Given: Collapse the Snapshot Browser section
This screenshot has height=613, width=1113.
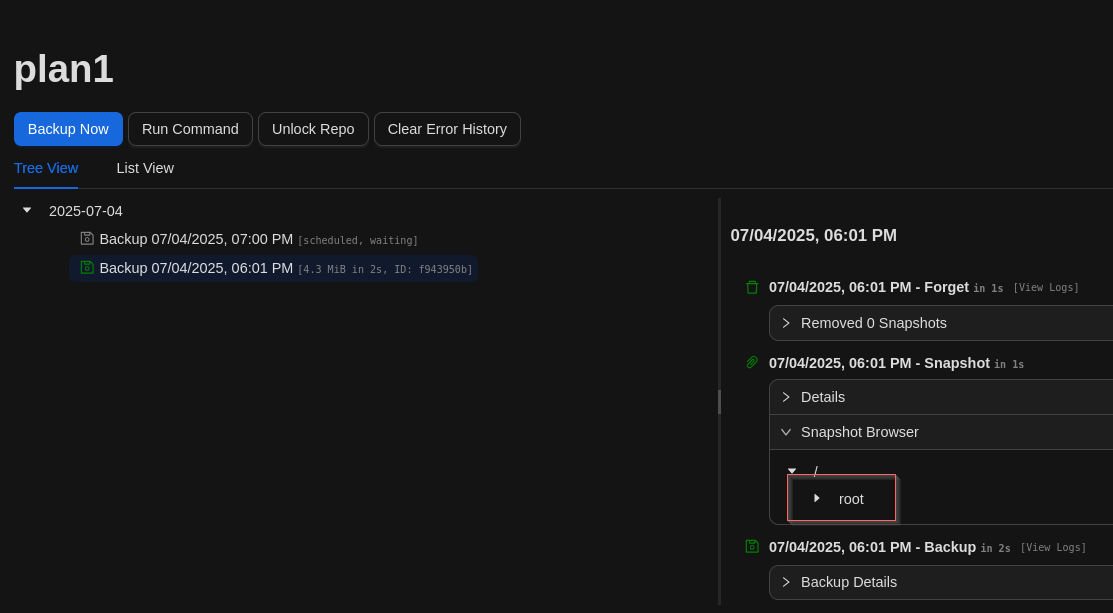Looking at the screenshot, I should click(x=786, y=432).
